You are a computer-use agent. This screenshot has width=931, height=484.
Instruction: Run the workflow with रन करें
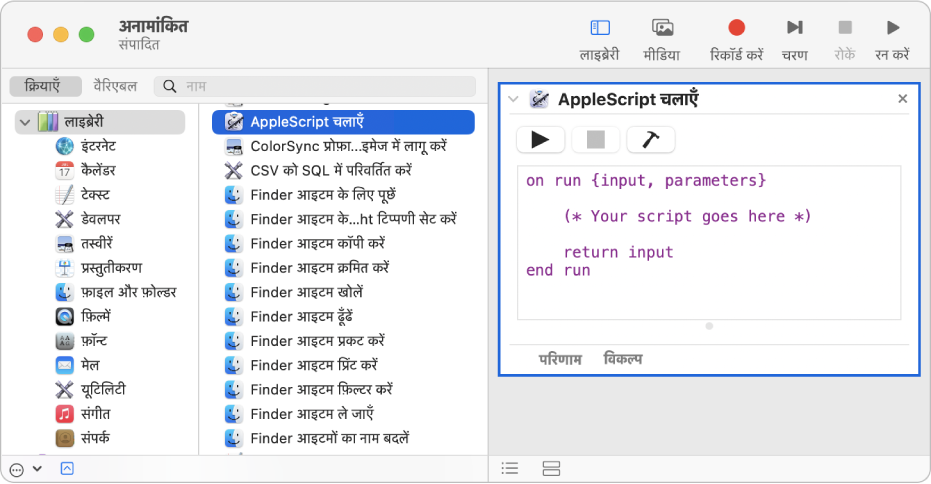pos(892,40)
